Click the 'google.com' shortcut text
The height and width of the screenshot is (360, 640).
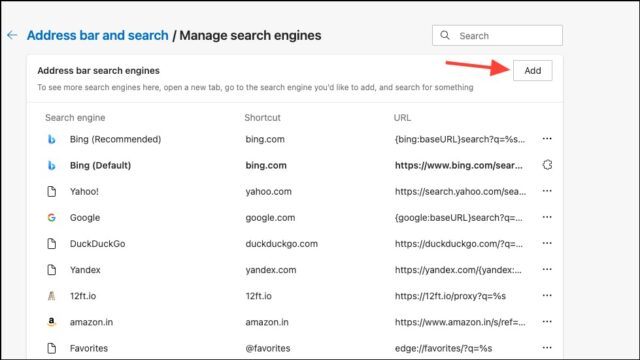270,218
